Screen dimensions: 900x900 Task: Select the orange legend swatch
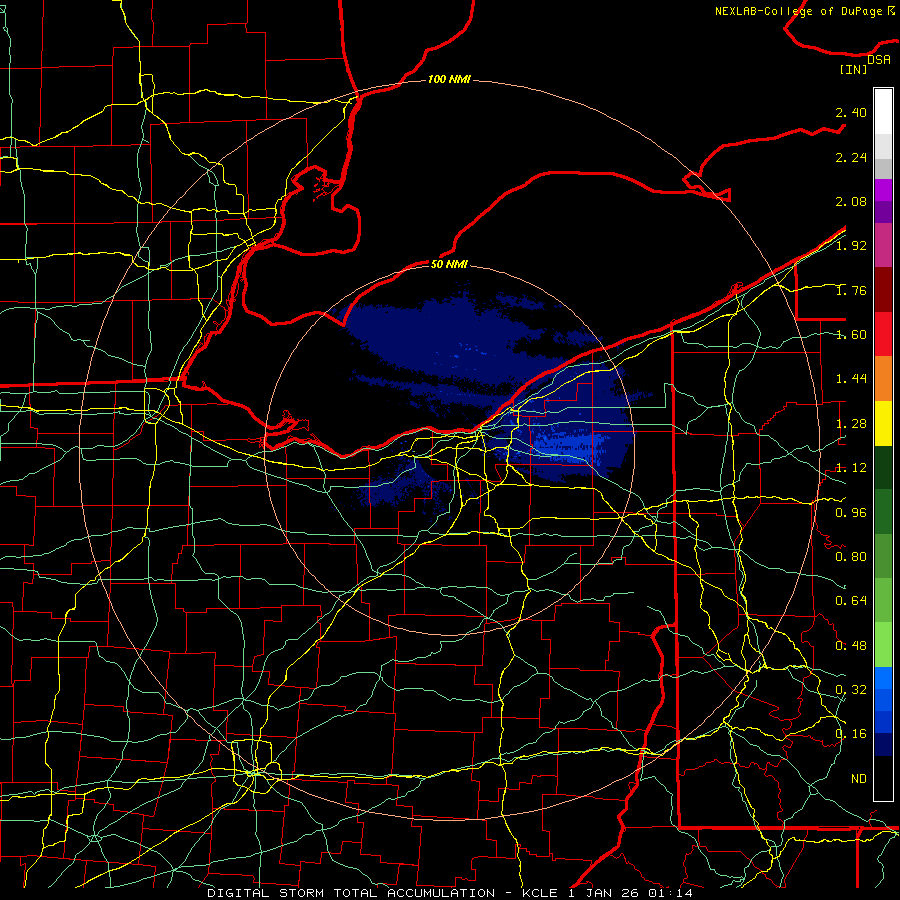[x=883, y=379]
